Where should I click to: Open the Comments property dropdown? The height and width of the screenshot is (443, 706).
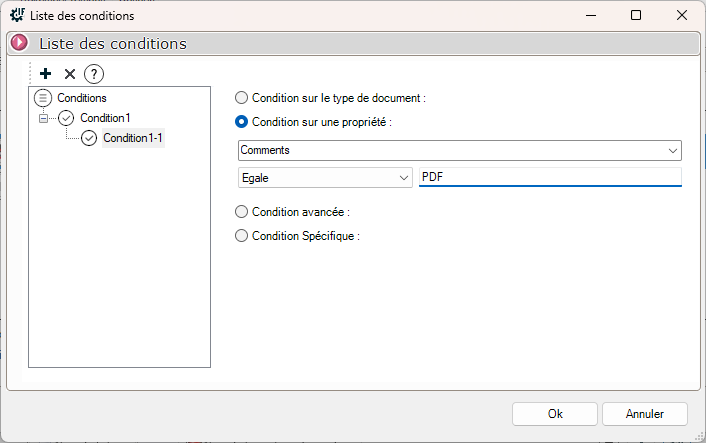[672, 150]
